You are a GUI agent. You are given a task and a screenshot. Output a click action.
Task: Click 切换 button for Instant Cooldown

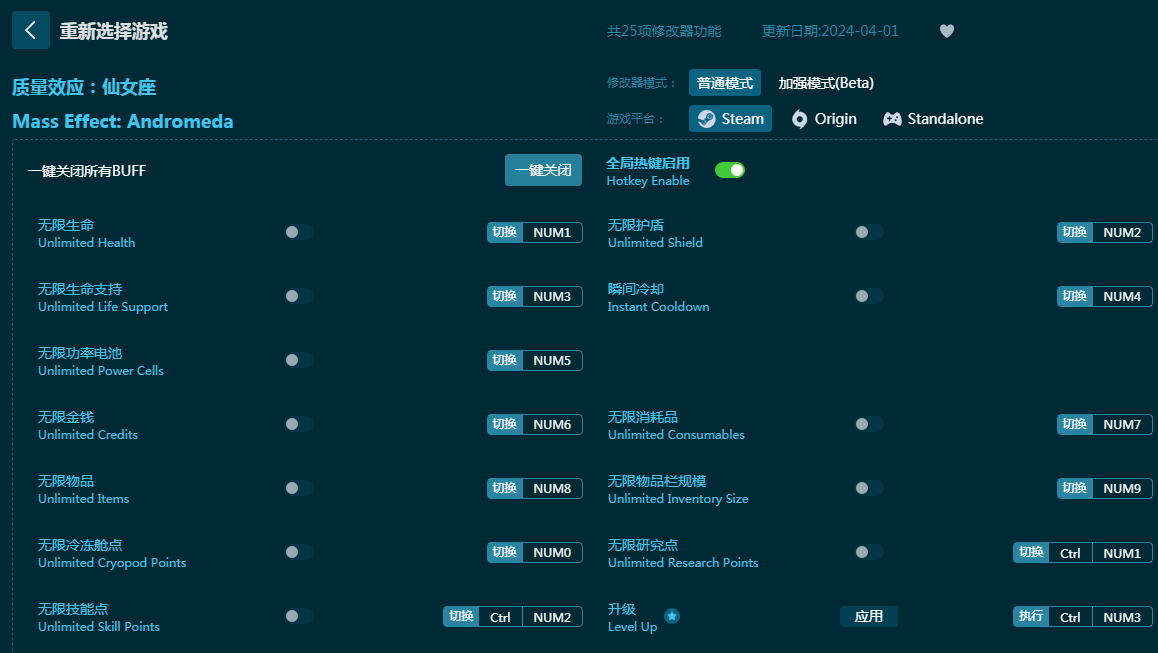pos(1075,296)
